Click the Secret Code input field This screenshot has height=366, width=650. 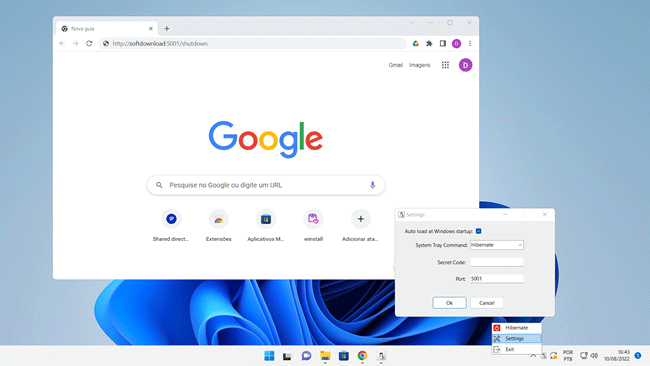coord(497,262)
